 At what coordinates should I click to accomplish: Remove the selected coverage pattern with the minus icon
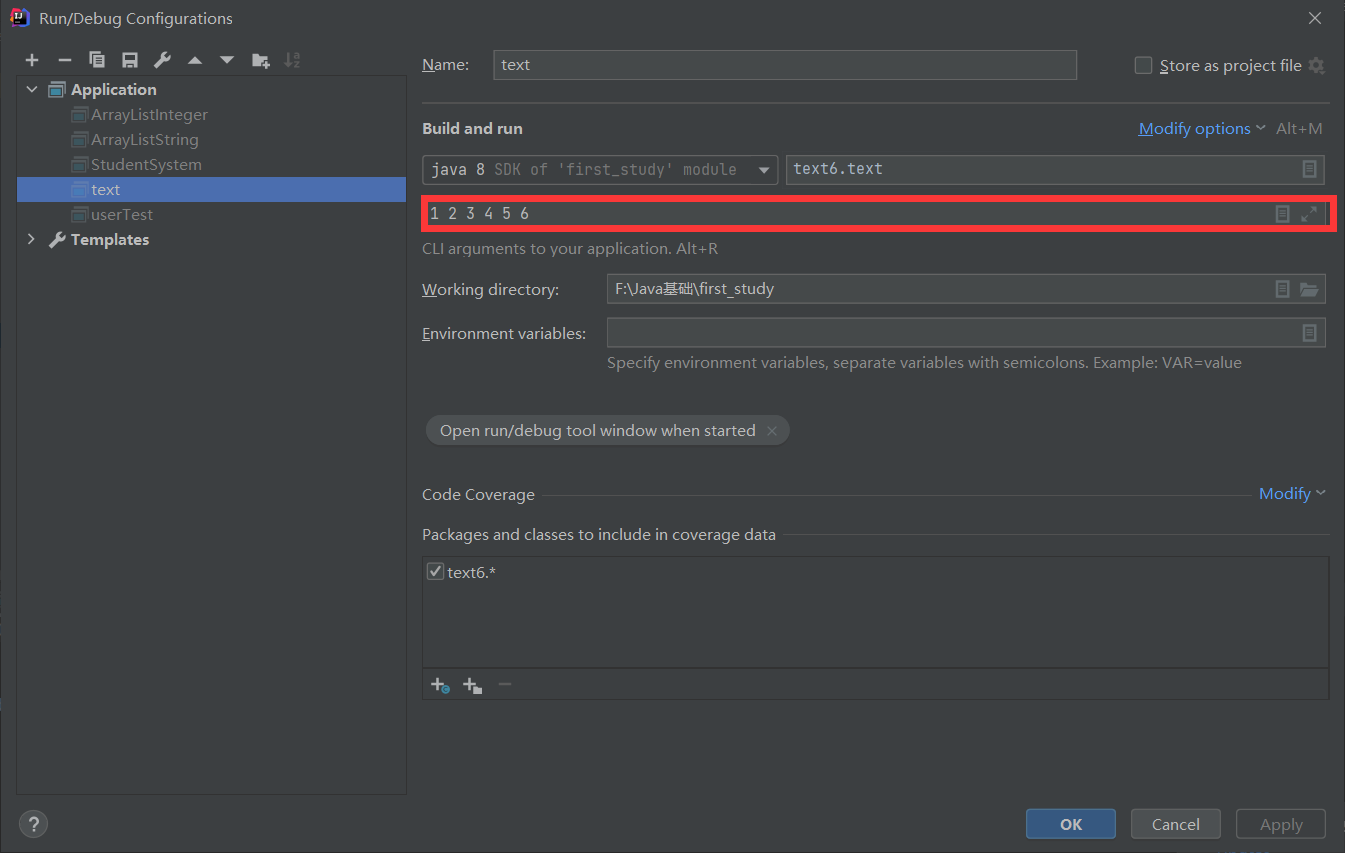pyautogui.click(x=505, y=685)
